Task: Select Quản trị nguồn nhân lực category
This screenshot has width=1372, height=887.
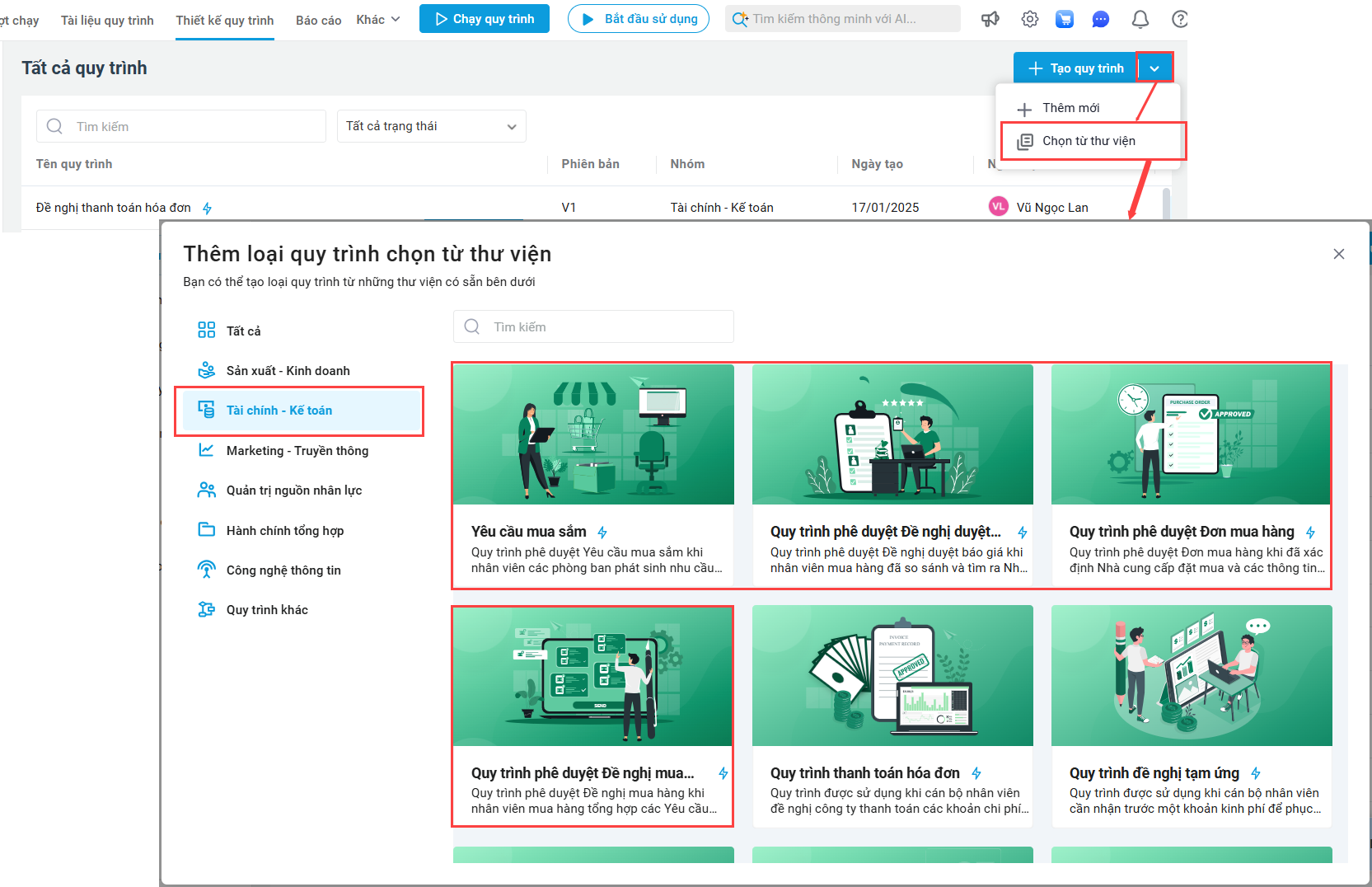Action: tap(293, 490)
